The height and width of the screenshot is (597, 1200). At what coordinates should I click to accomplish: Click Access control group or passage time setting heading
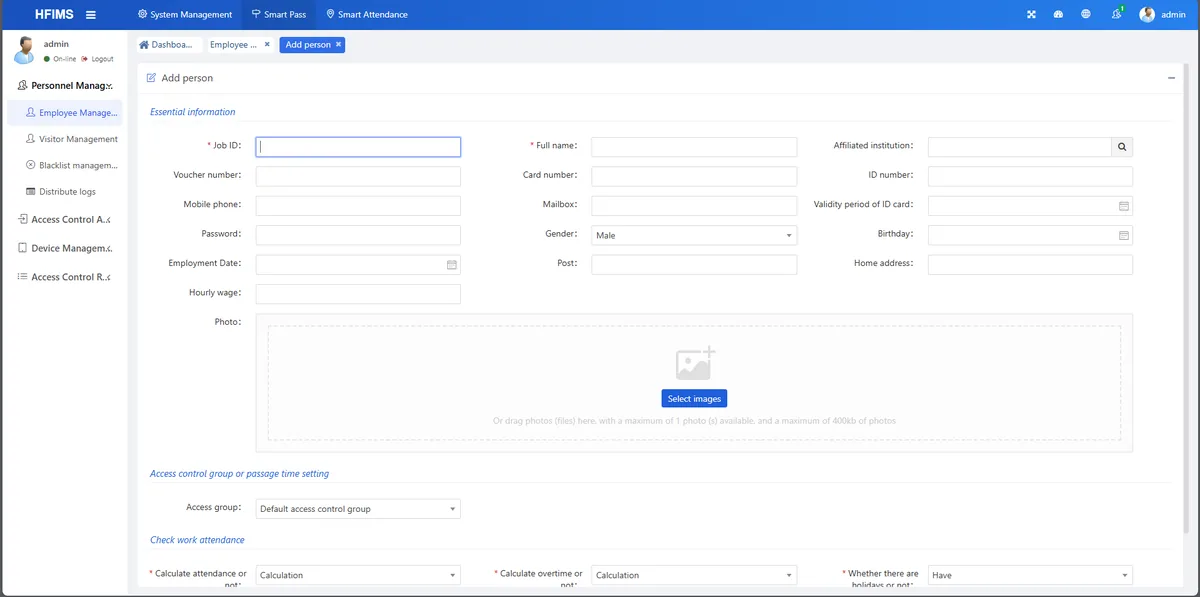(x=239, y=474)
